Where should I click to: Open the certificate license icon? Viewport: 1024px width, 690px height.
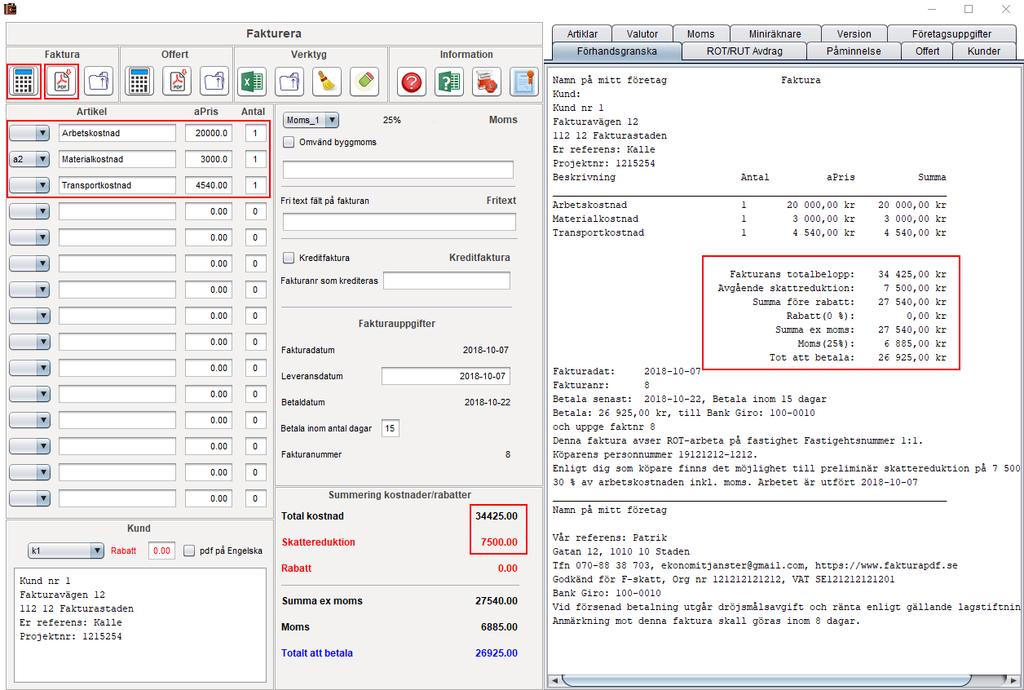(524, 82)
